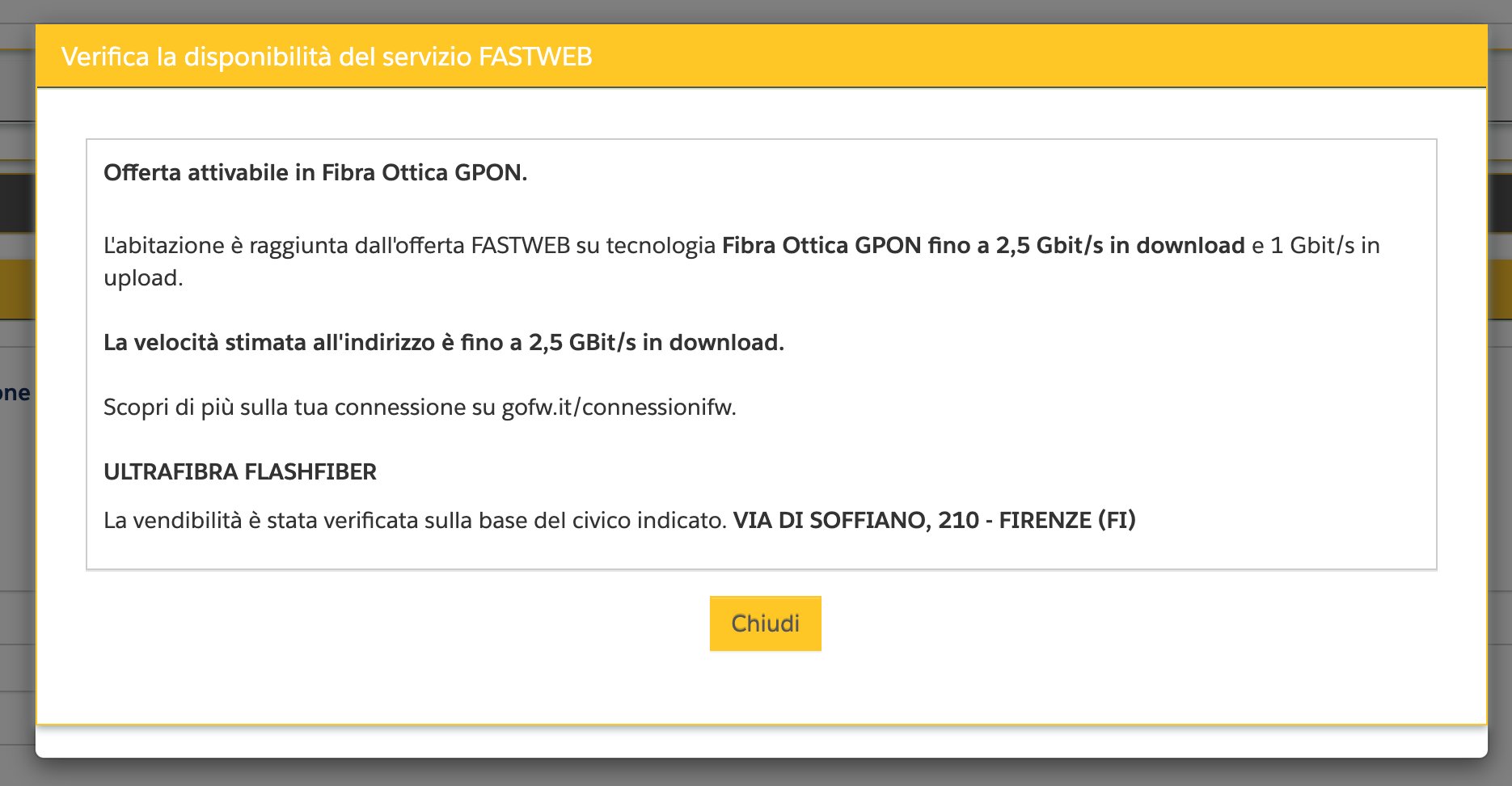Click the word 'upload.' in the paragraph
The width and height of the screenshot is (1512, 786).
pos(143,278)
